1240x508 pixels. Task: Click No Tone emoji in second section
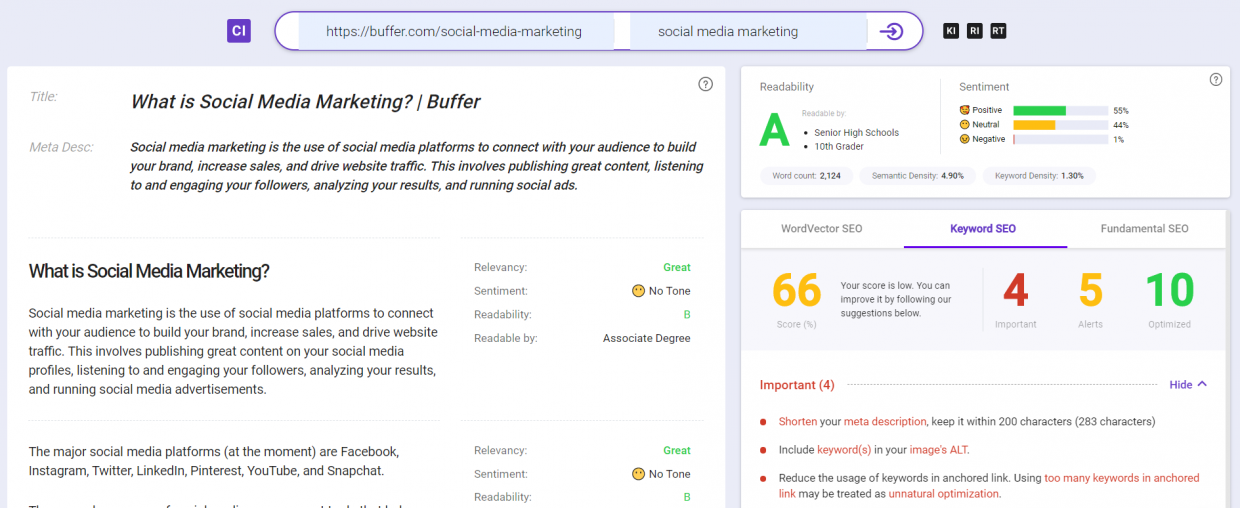[638, 474]
